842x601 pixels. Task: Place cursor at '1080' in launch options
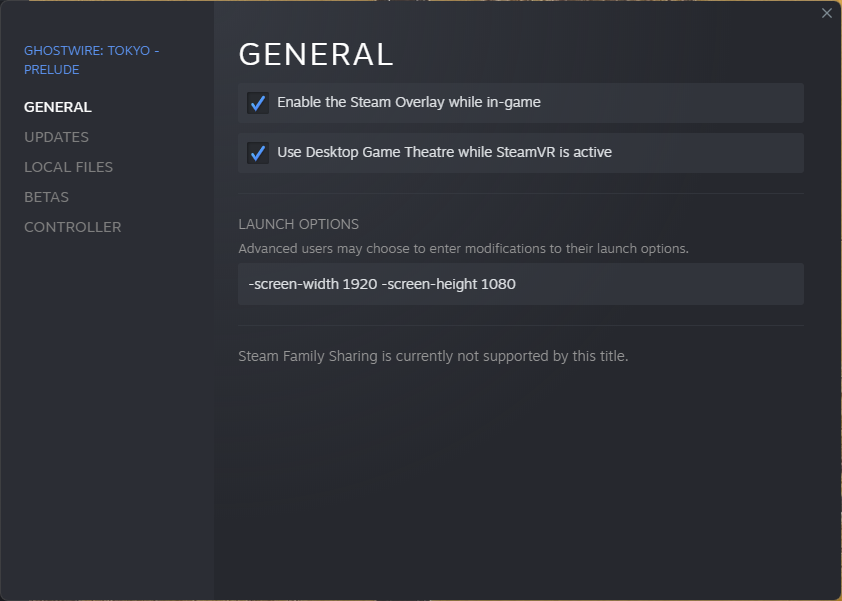(498, 284)
